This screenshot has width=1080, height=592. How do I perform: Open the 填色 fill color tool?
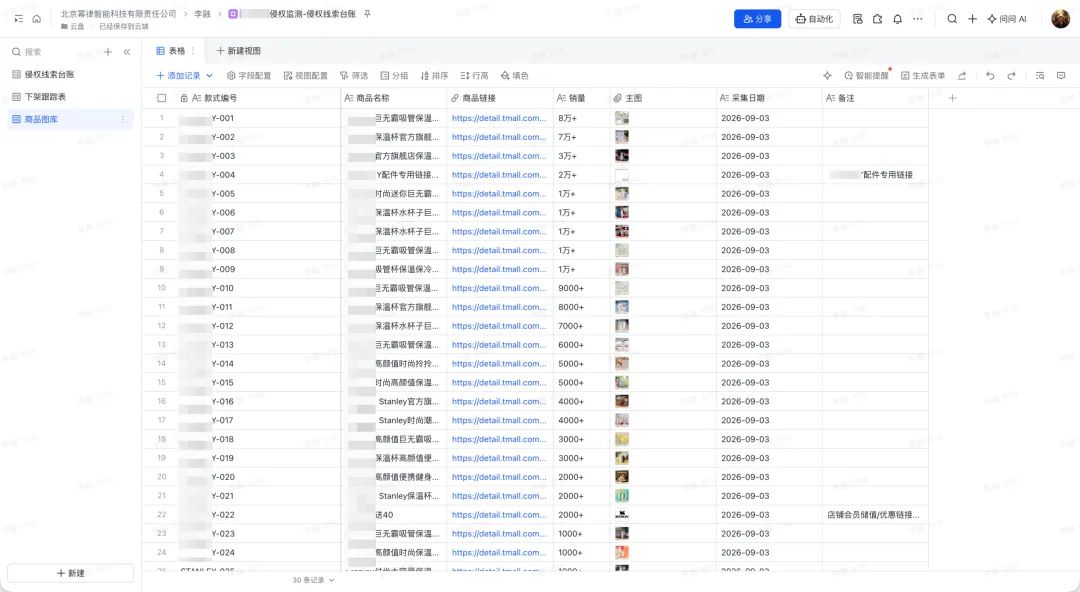click(515, 76)
